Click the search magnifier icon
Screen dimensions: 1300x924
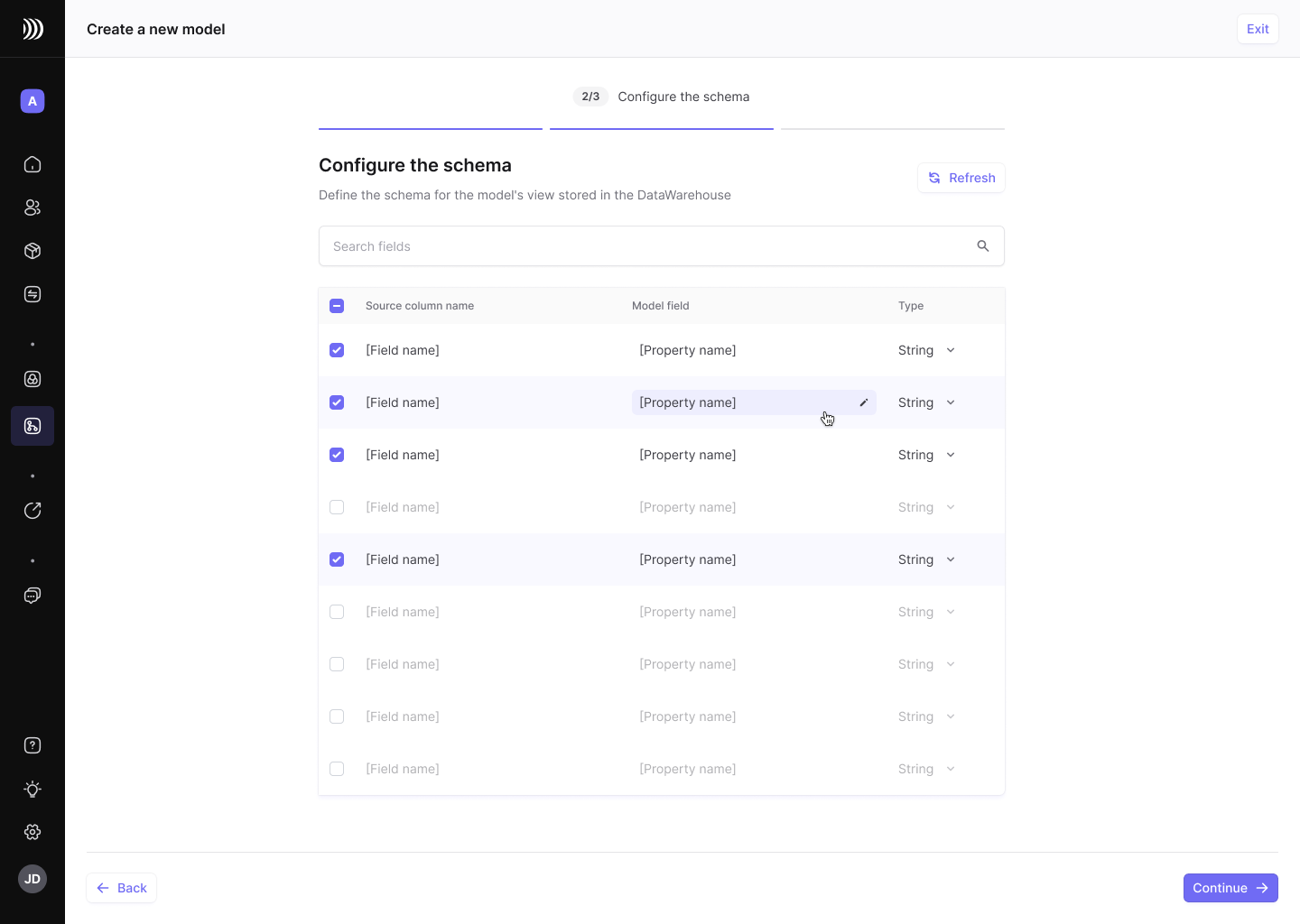[x=983, y=246]
